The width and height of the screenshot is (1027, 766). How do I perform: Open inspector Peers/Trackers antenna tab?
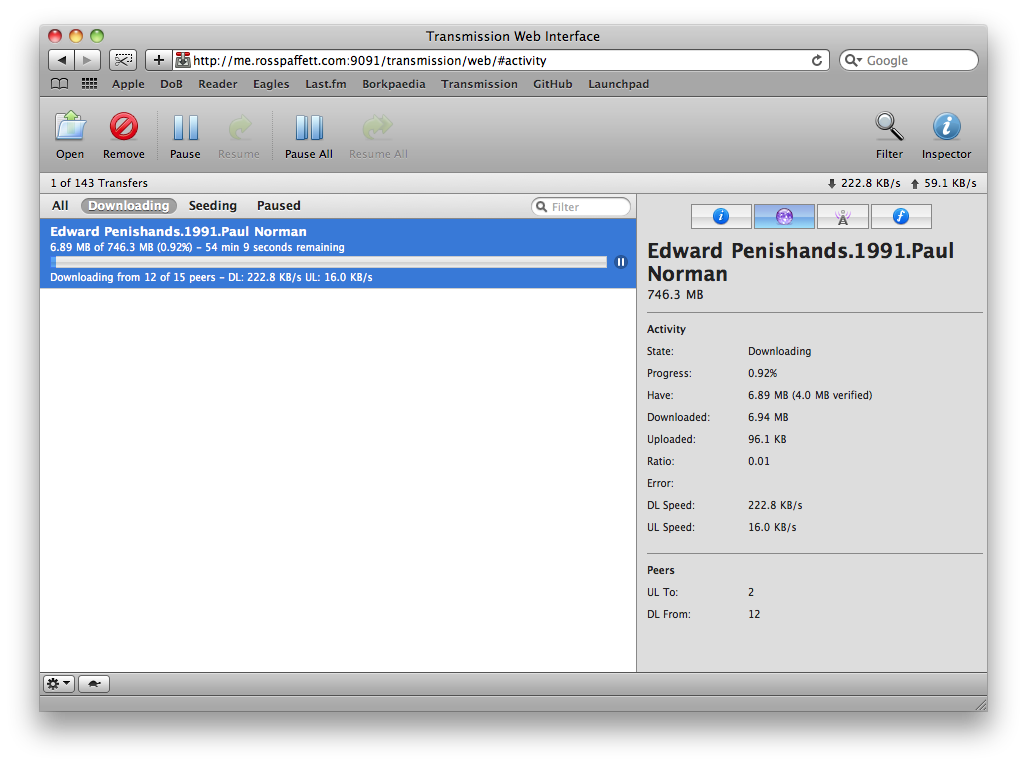pos(843,216)
